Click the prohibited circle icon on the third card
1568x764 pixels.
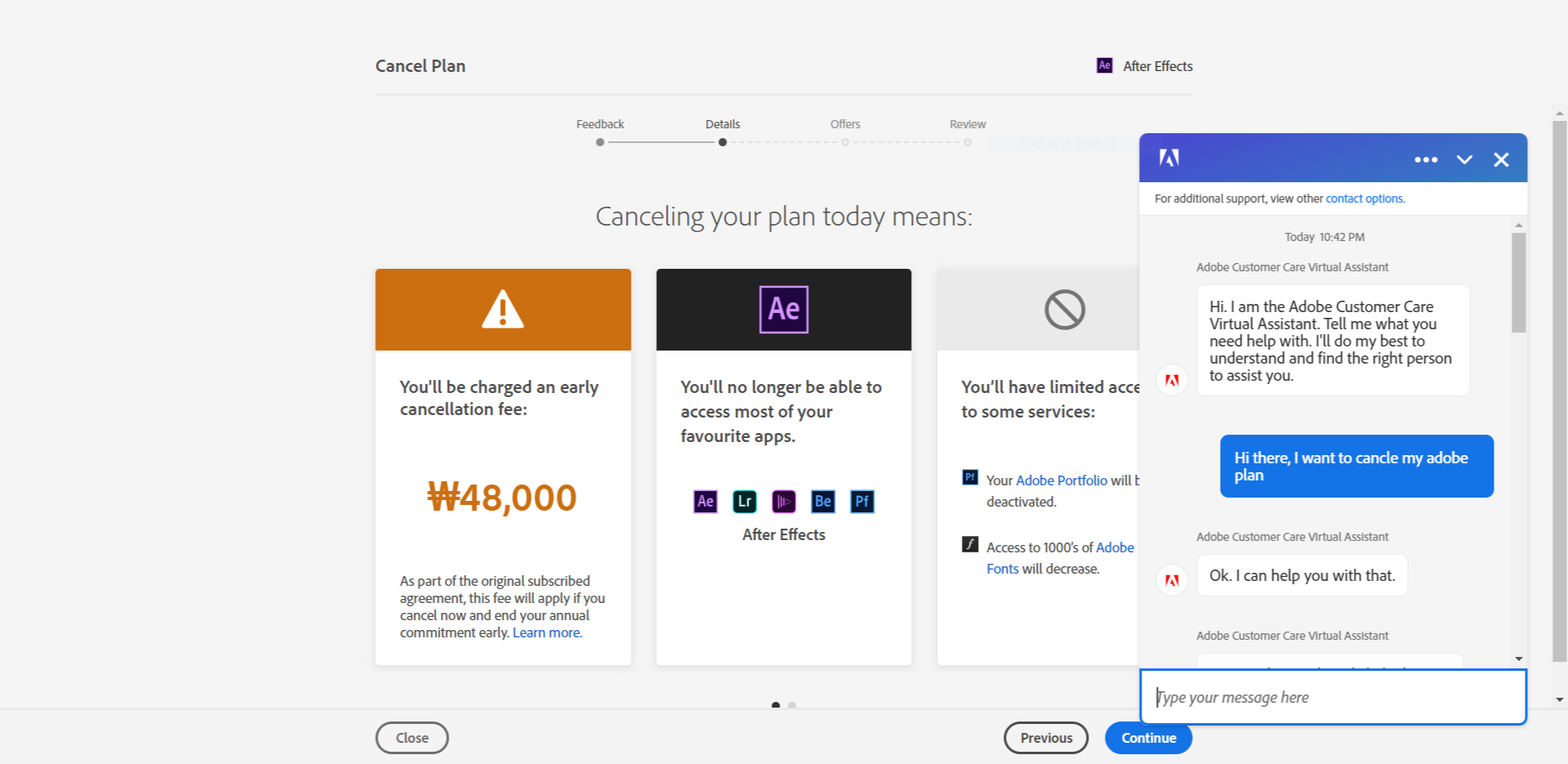click(x=1065, y=310)
